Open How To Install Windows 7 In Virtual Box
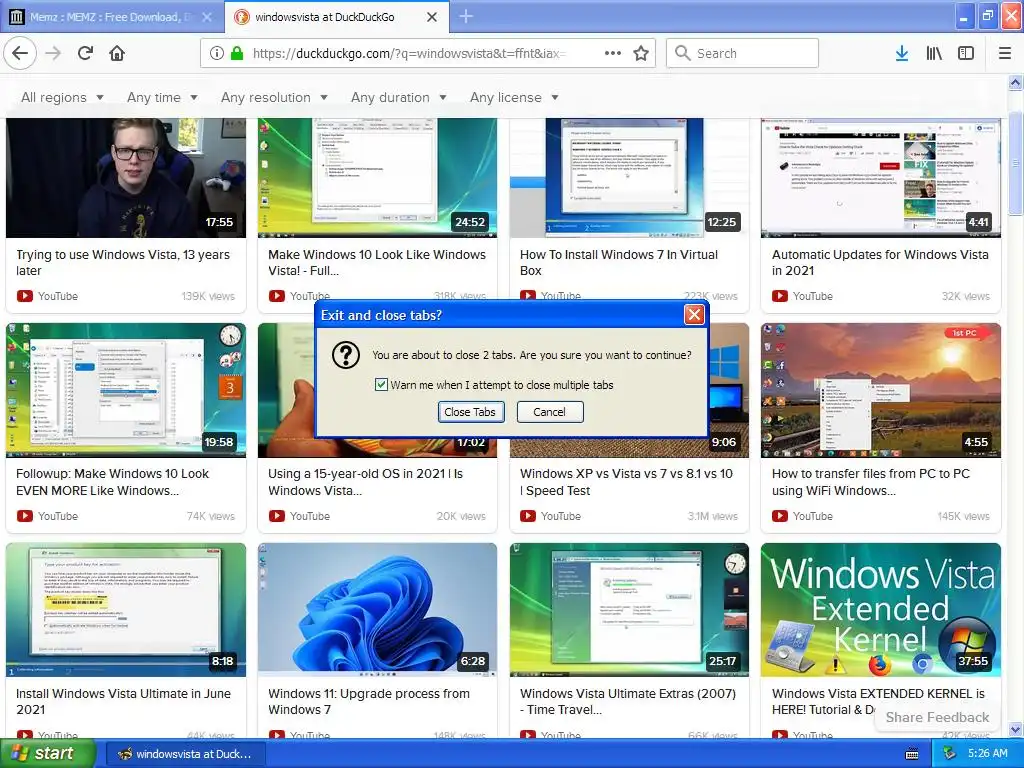 618,263
